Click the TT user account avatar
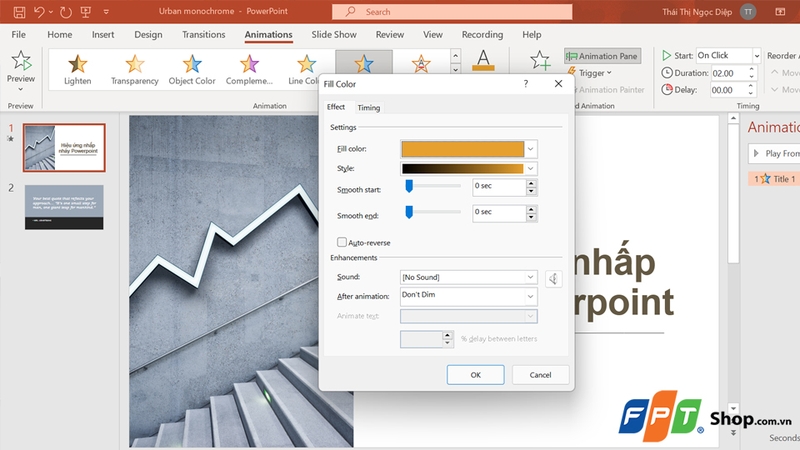 [748, 12]
